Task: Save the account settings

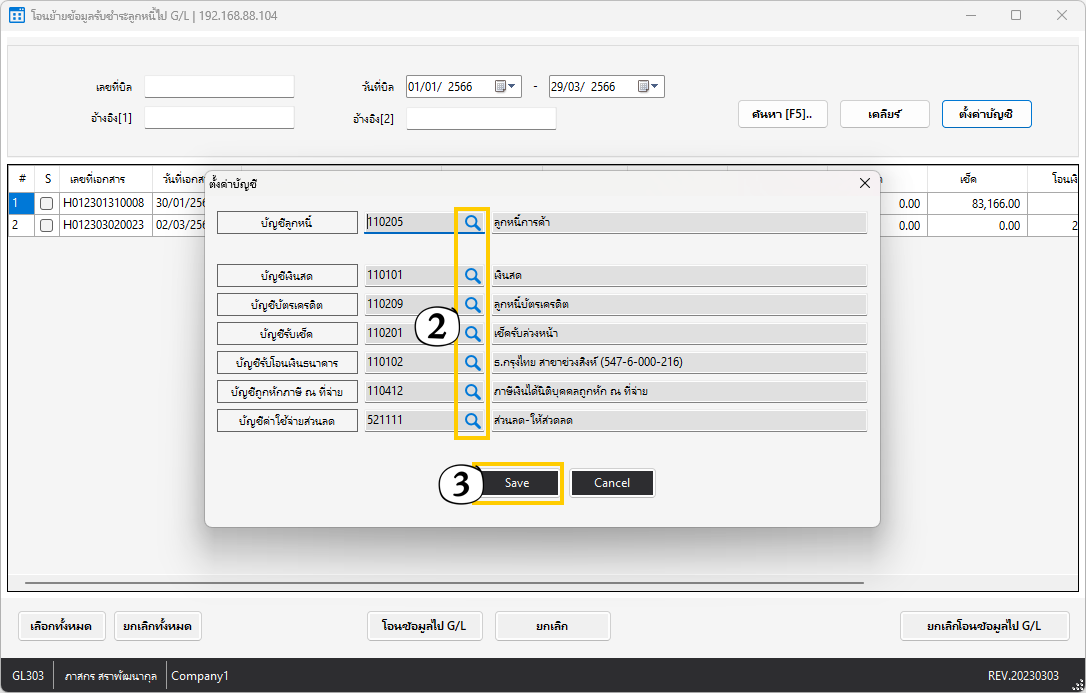Action: [517, 483]
